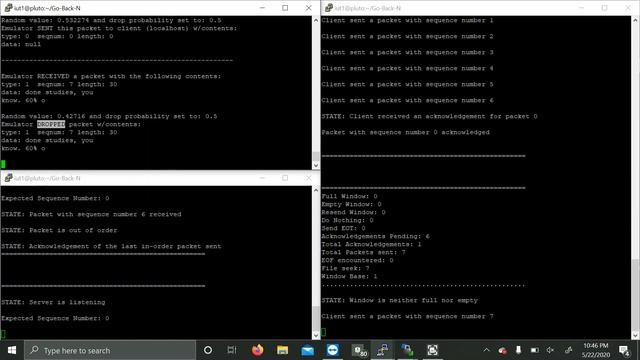Viewport: 640px width, 360px height.
Task: Click 'EOF encountered: 0' line
Action: [358, 260]
